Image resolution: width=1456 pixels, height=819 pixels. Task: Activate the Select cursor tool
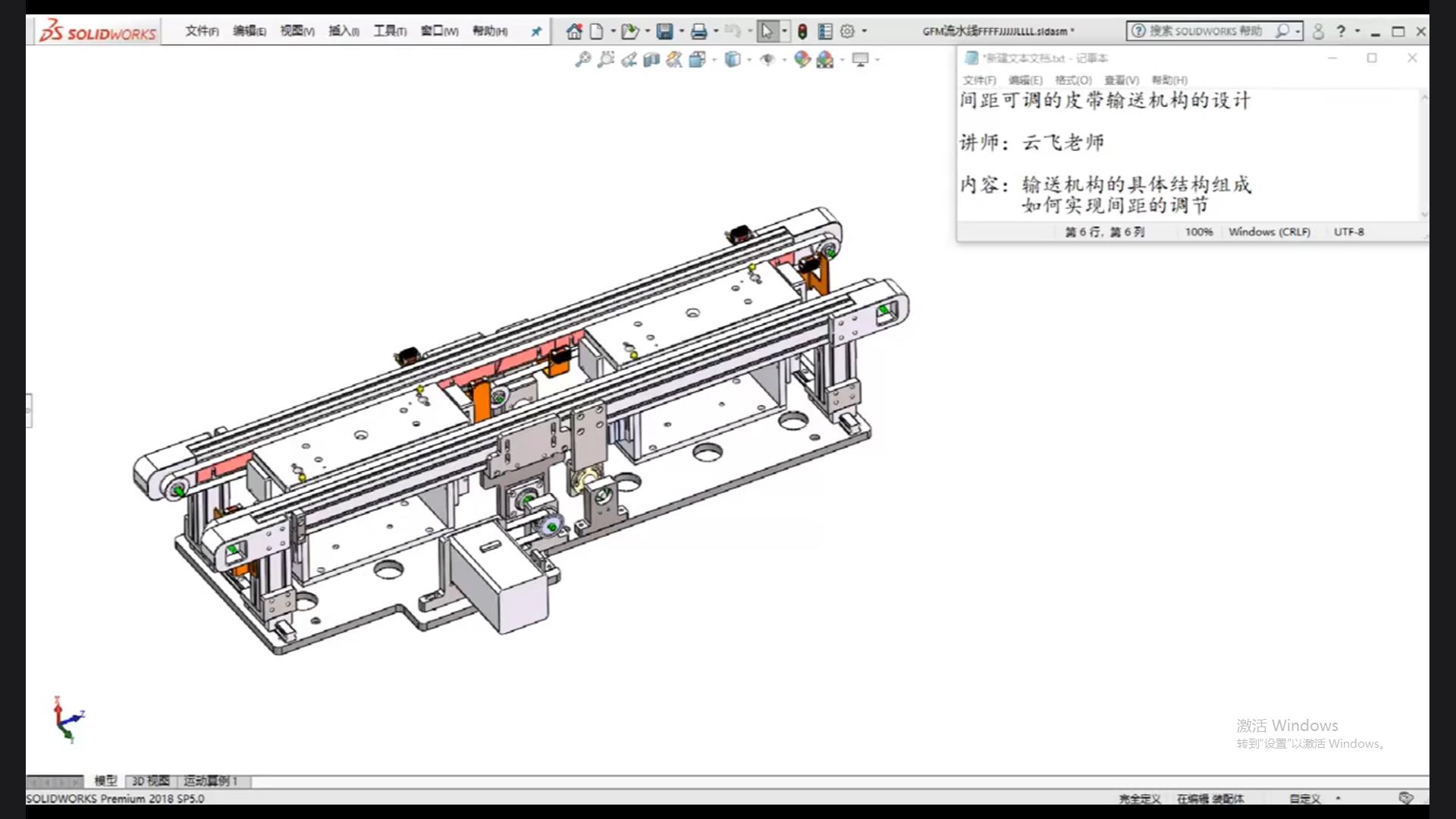point(767,31)
